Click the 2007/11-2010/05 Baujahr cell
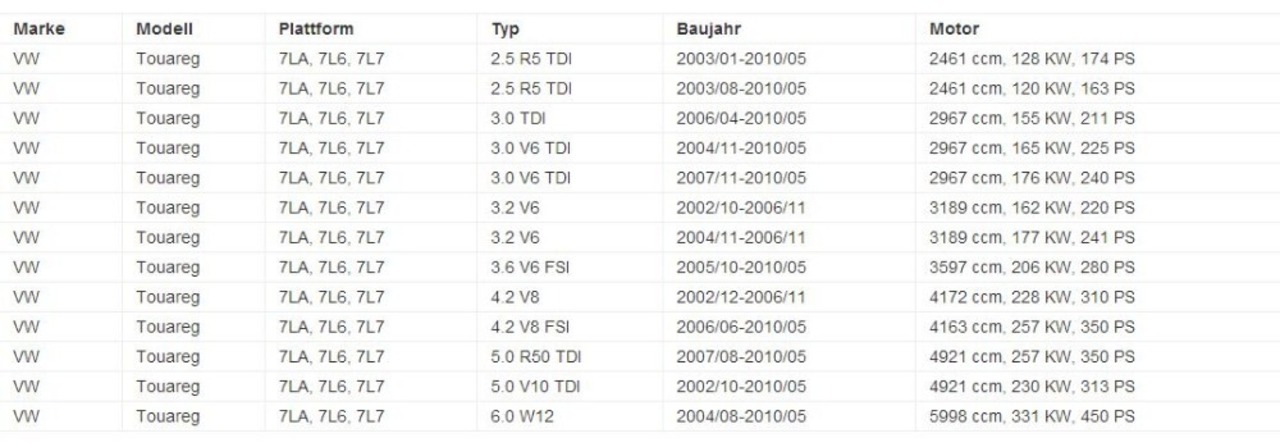This screenshot has width=1280, height=447. (x=741, y=177)
